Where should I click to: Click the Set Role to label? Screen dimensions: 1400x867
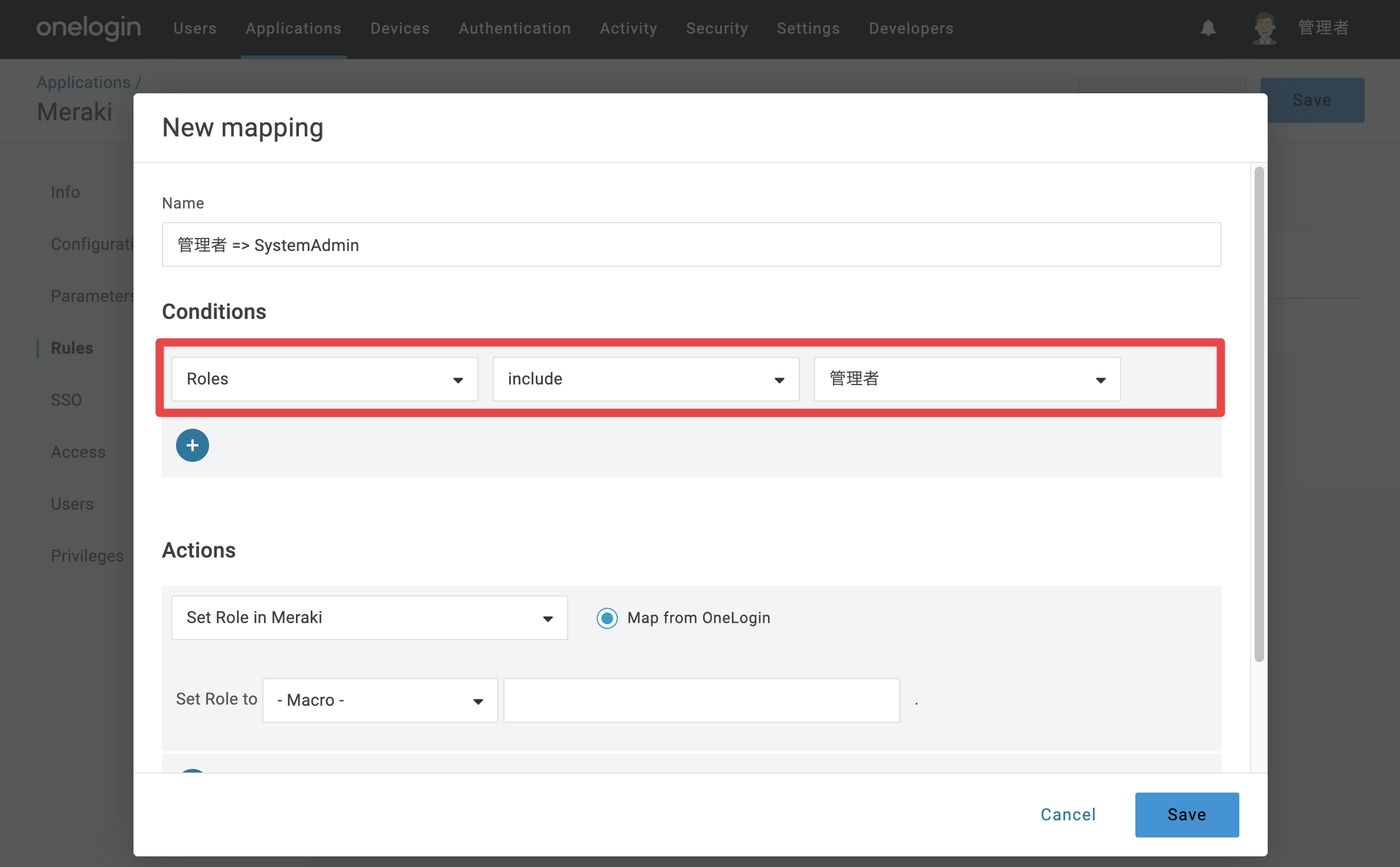click(216, 699)
